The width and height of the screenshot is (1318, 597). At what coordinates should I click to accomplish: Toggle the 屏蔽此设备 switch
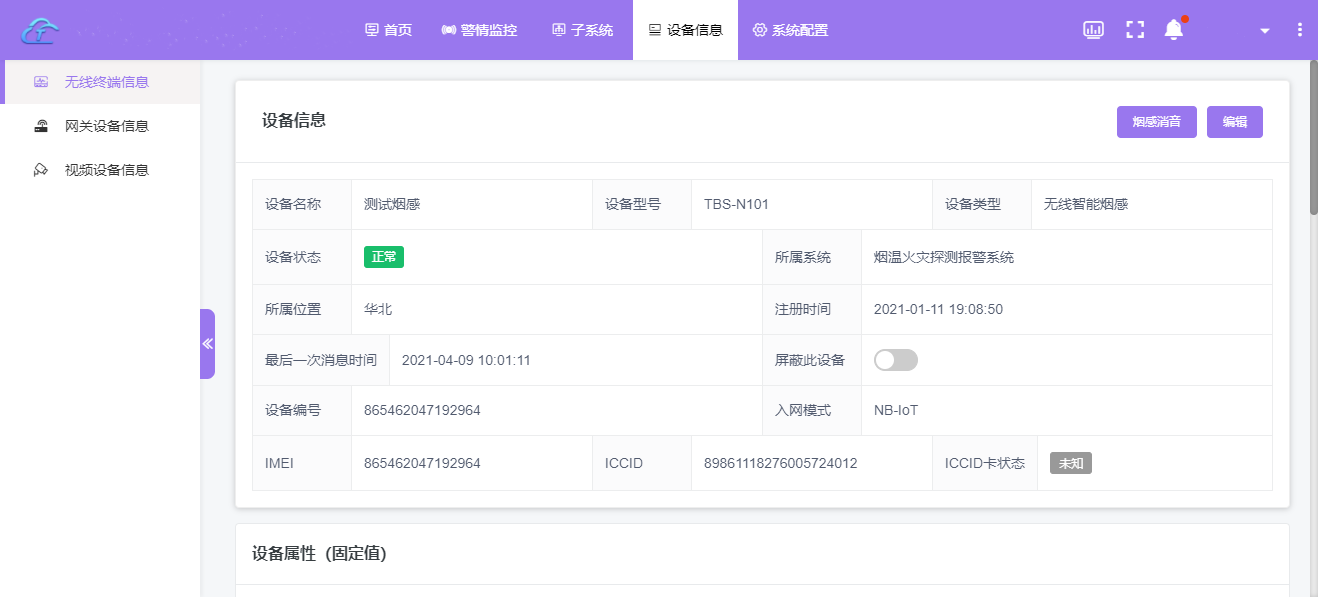(895, 360)
